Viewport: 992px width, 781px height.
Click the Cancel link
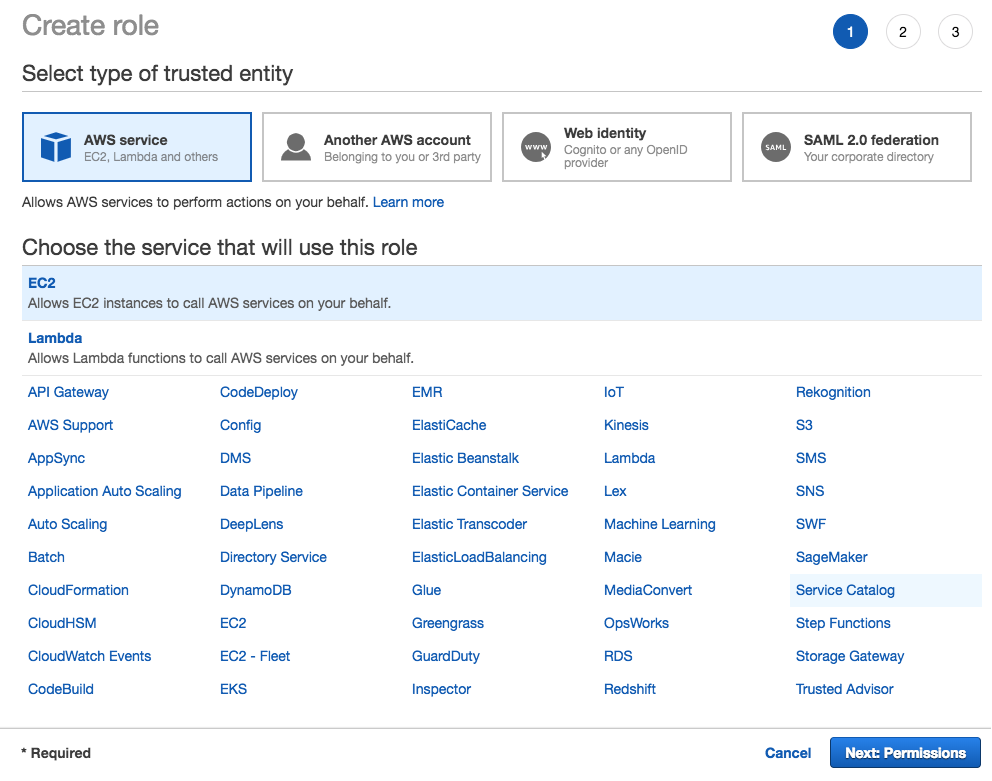(788, 753)
